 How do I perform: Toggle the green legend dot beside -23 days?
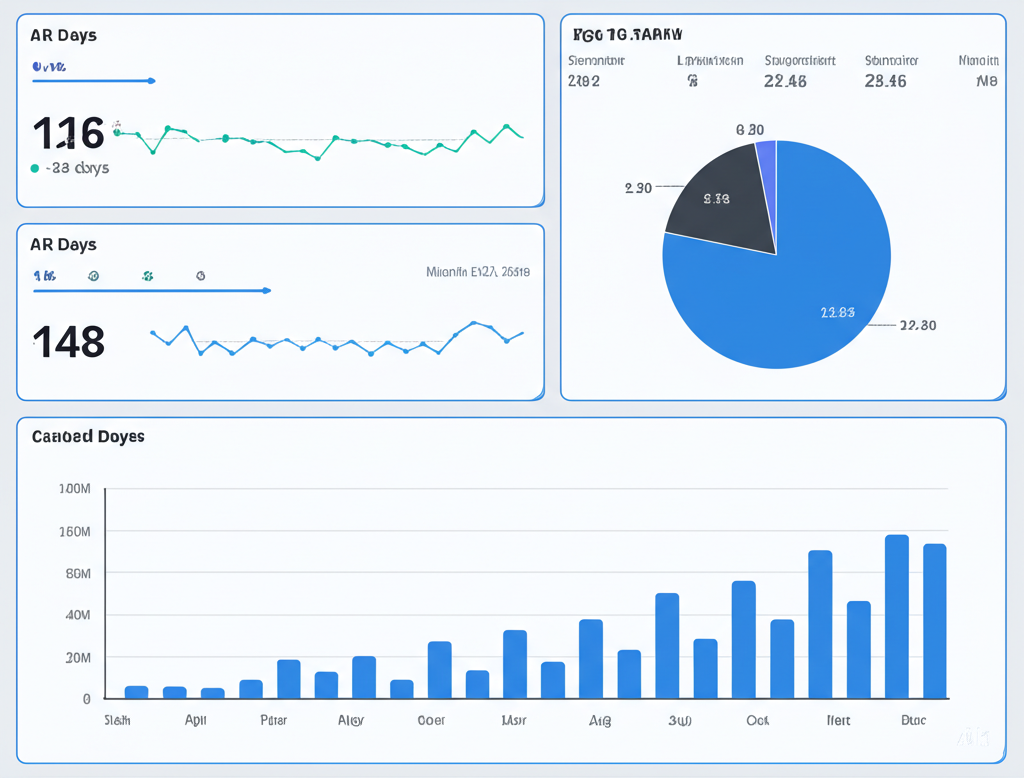coord(35,168)
